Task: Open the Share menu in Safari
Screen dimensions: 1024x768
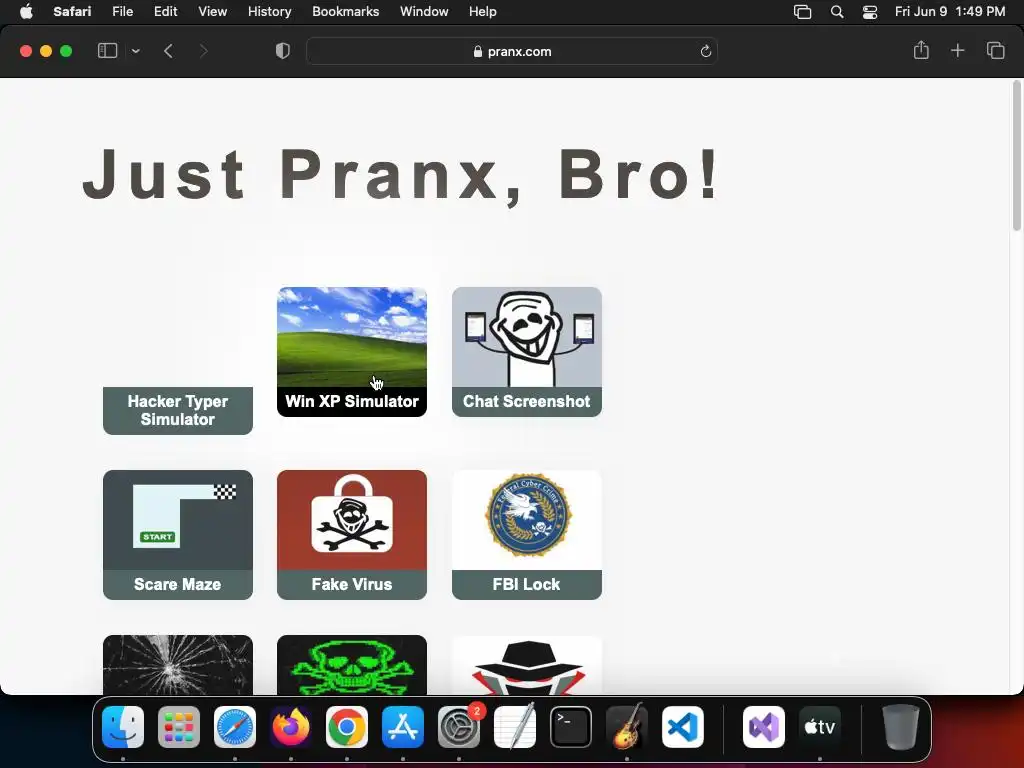Action: click(x=921, y=50)
